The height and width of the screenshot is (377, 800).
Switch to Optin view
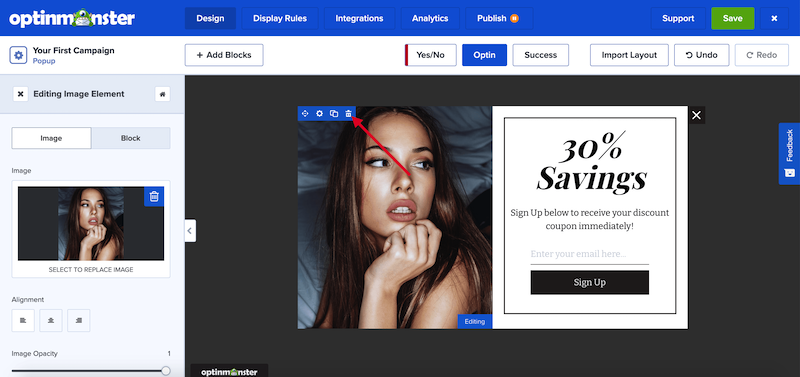pyautogui.click(x=484, y=55)
